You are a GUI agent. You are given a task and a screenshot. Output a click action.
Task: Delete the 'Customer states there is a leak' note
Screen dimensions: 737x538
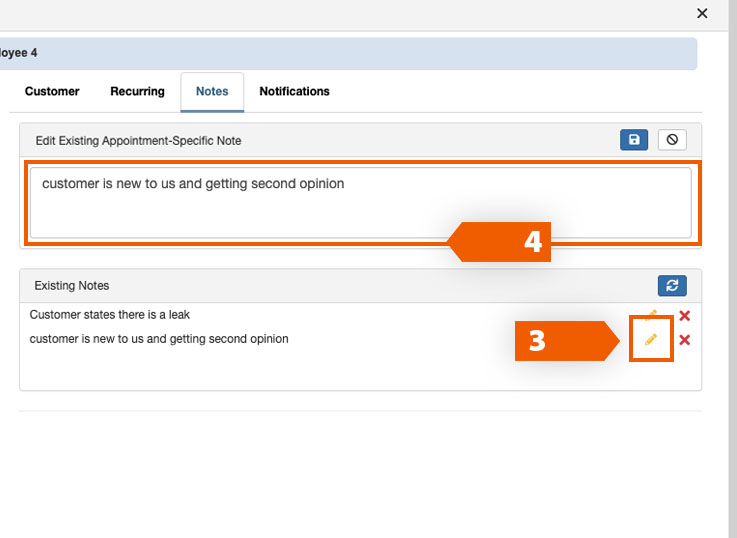[685, 316]
